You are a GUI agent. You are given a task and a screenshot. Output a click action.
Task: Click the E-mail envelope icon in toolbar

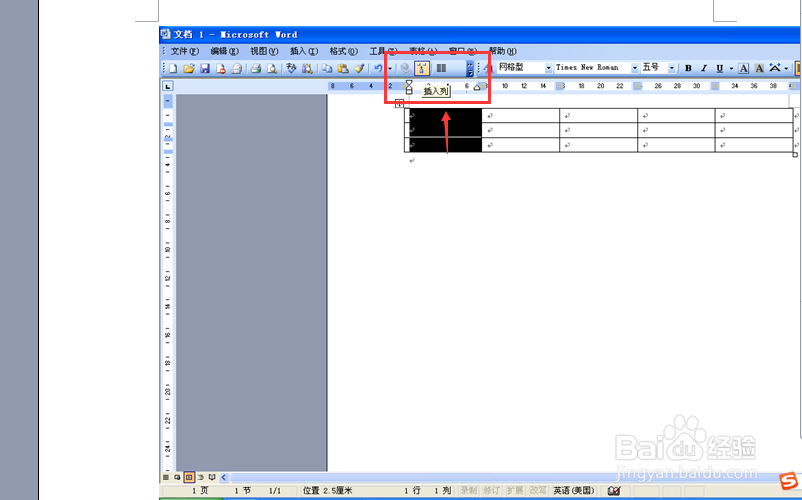coord(237,68)
